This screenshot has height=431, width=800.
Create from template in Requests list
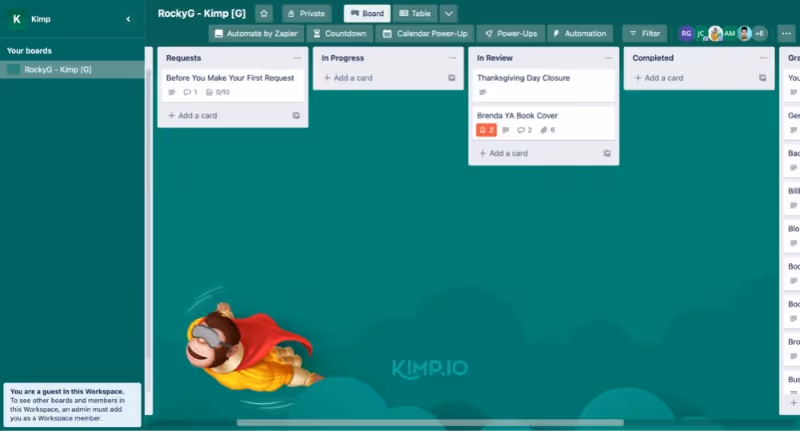pyautogui.click(x=296, y=116)
